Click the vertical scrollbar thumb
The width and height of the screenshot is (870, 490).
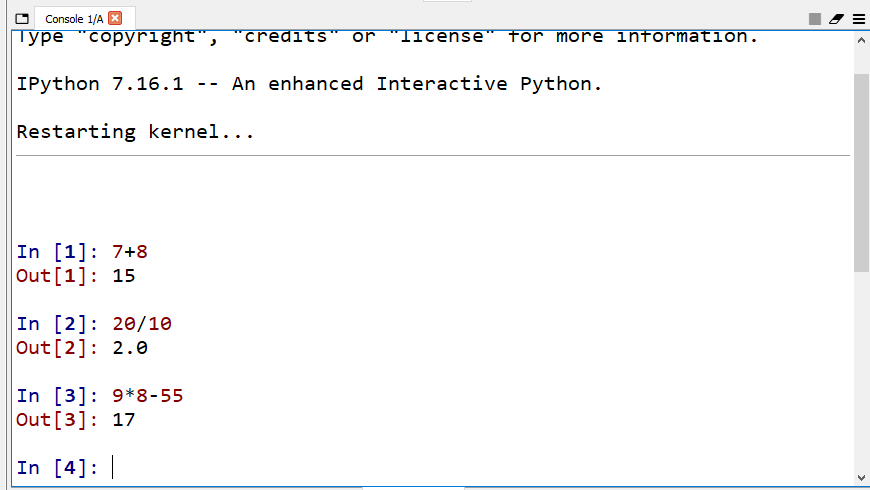click(861, 170)
